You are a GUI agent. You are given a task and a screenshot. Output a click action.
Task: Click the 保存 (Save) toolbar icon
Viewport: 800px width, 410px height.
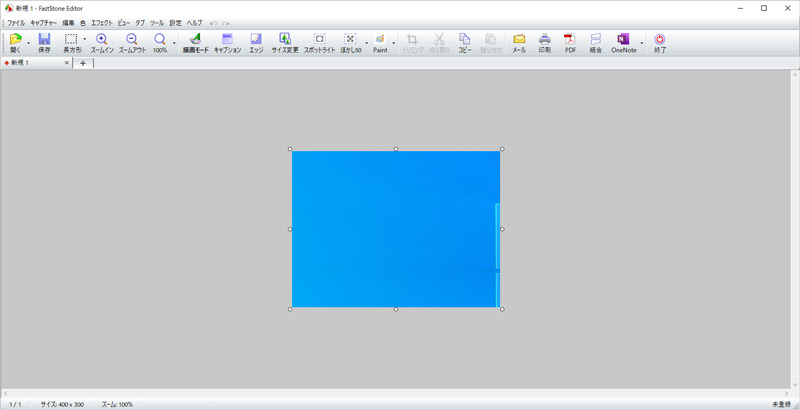[44, 42]
